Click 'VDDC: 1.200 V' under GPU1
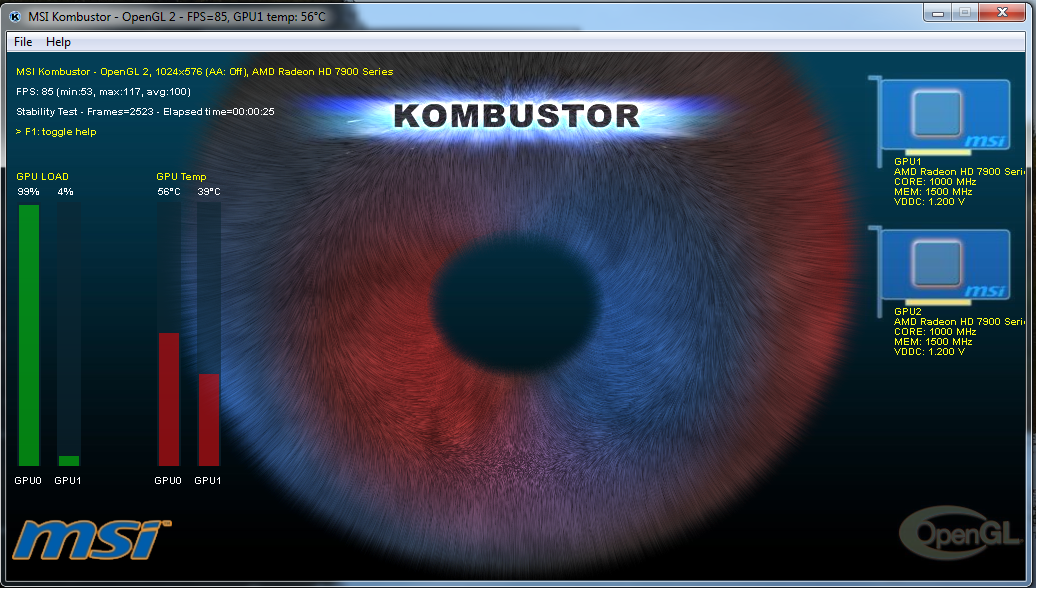The width and height of the screenshot is (1048, 596). 929,202
